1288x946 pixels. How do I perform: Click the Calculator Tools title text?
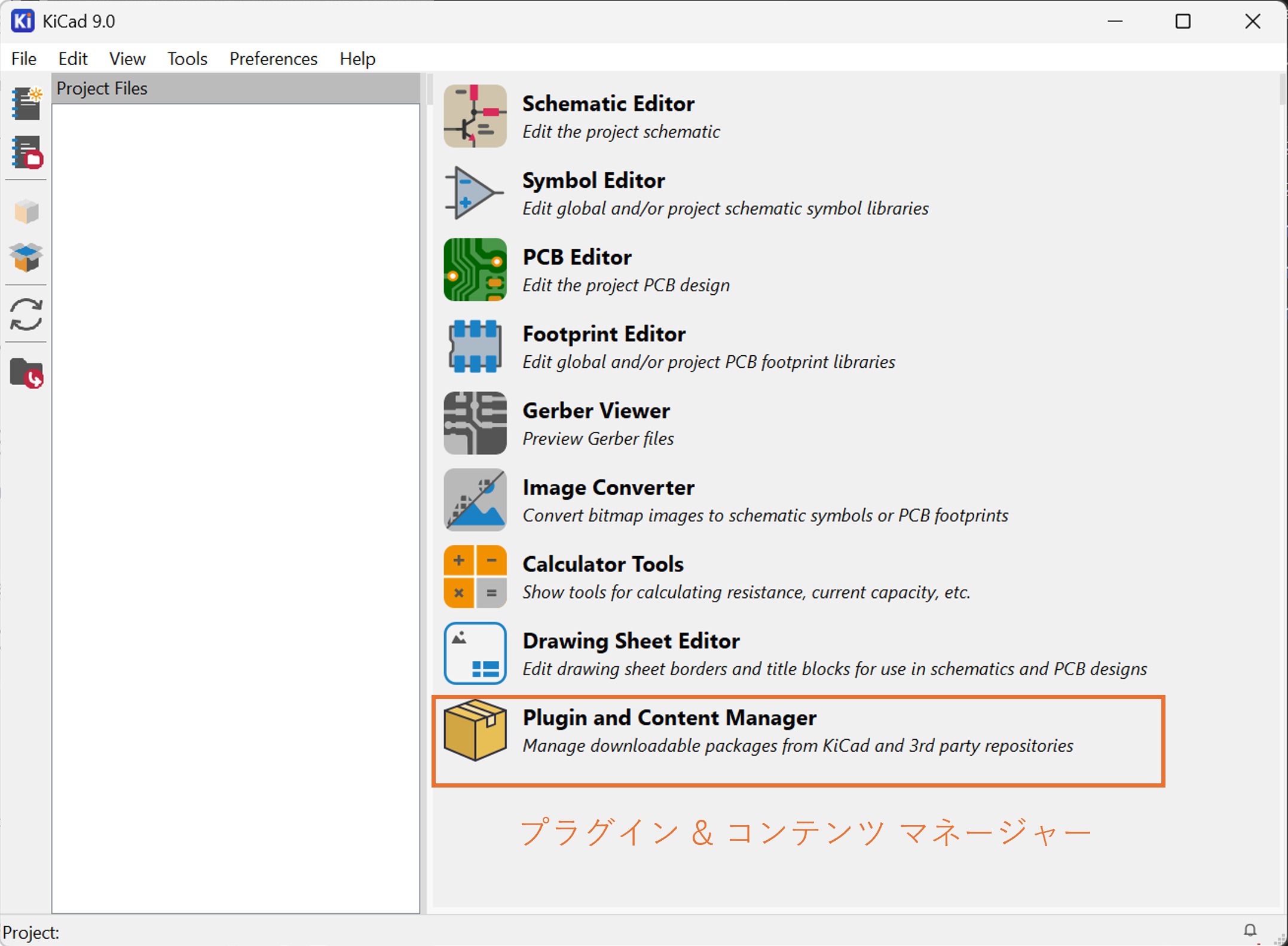(603, 564)
